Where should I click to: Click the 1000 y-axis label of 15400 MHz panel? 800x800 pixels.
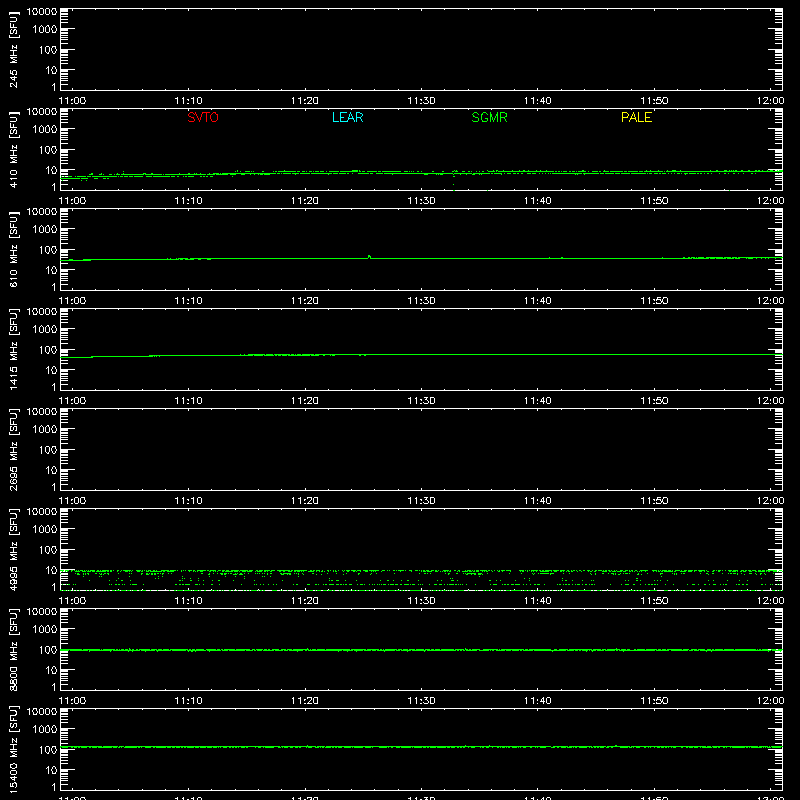click(x=45, y=730)
